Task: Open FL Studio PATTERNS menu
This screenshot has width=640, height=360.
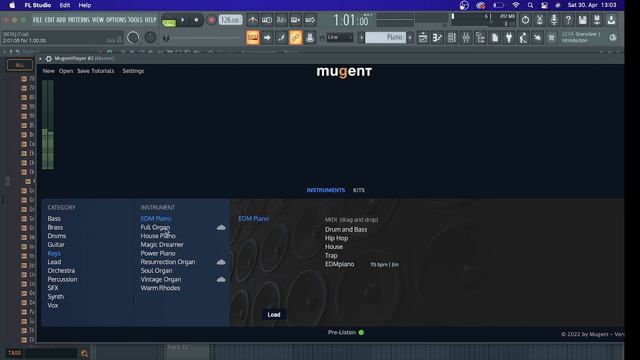Action: 79,20
